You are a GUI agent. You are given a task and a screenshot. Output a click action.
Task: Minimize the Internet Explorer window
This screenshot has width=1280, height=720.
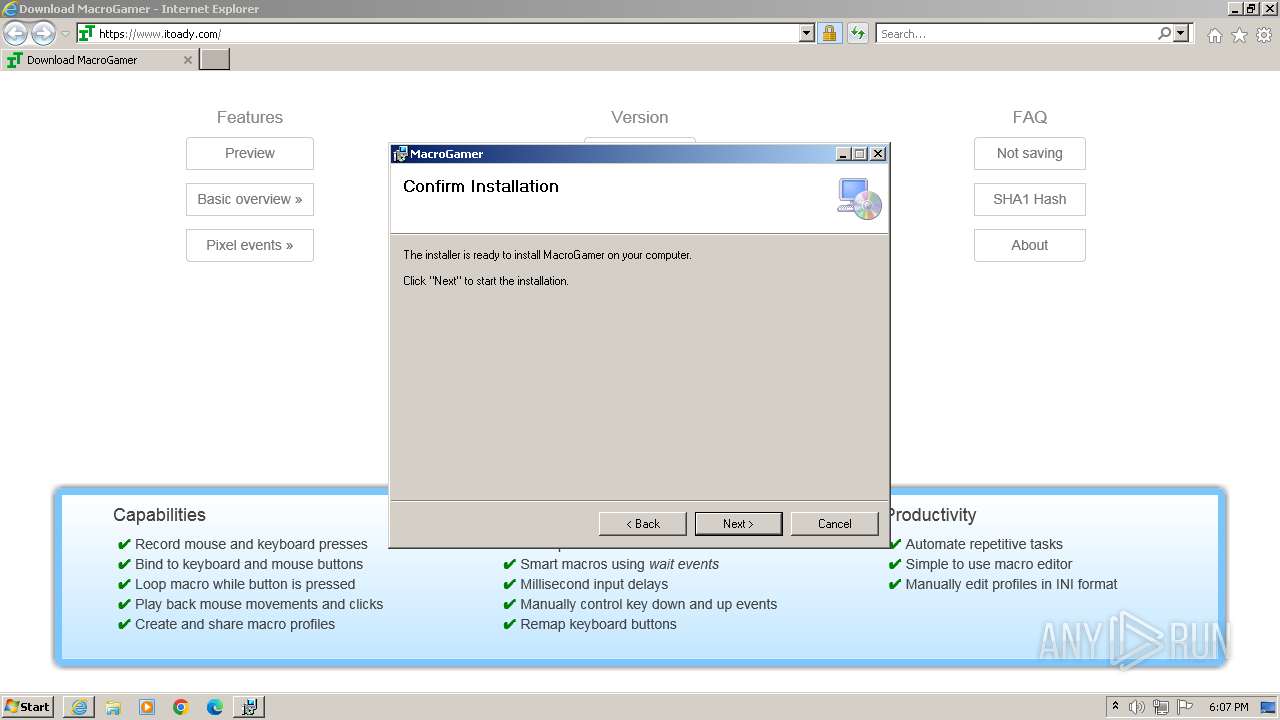pos(1235,8)
